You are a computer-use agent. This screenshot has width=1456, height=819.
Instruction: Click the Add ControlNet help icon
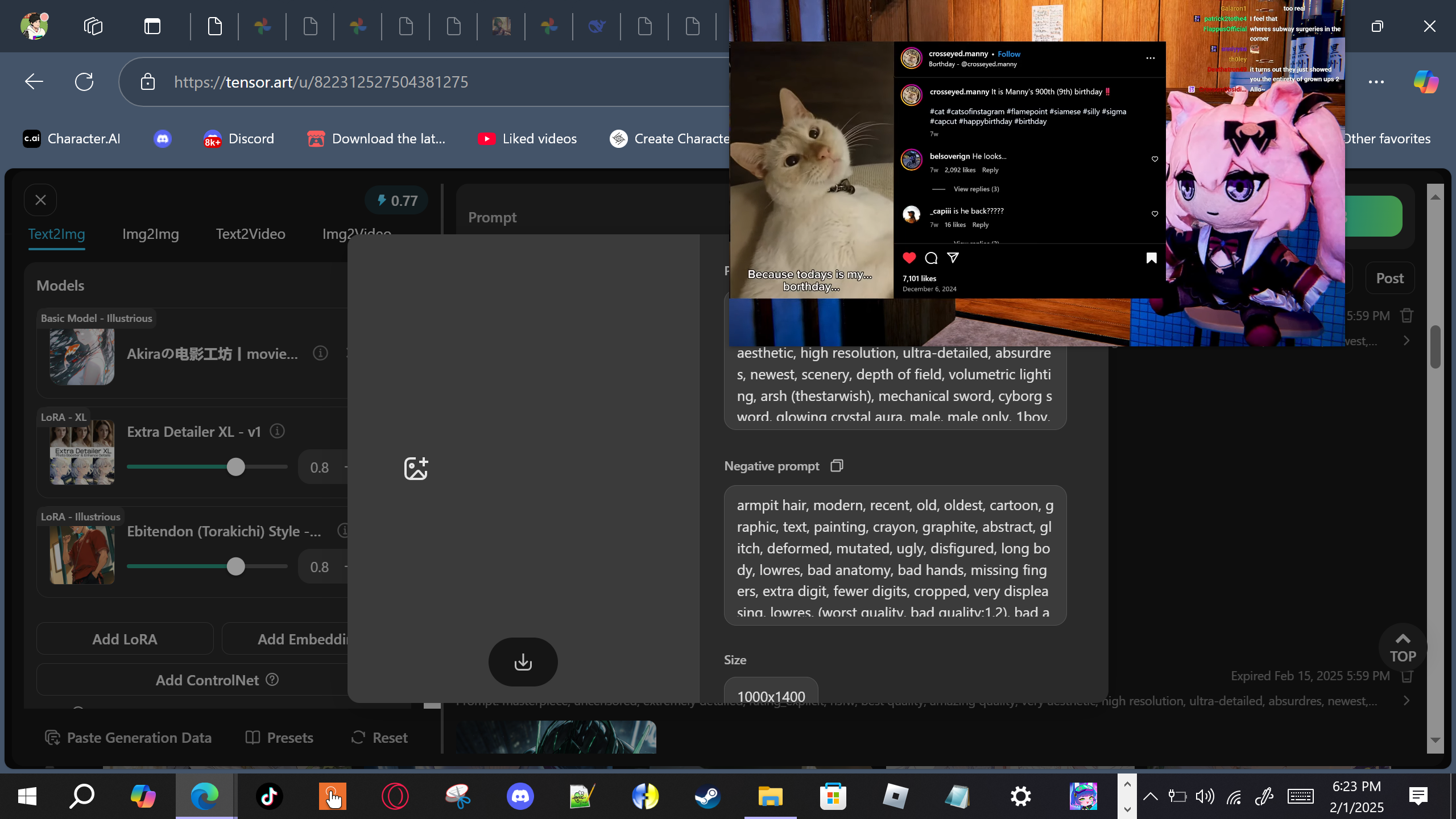(x=272, y=680)
